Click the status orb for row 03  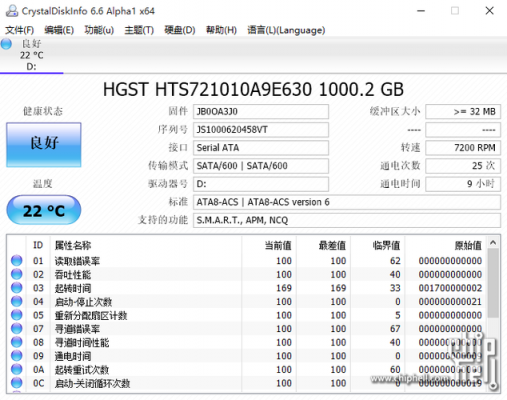(16, 288)
